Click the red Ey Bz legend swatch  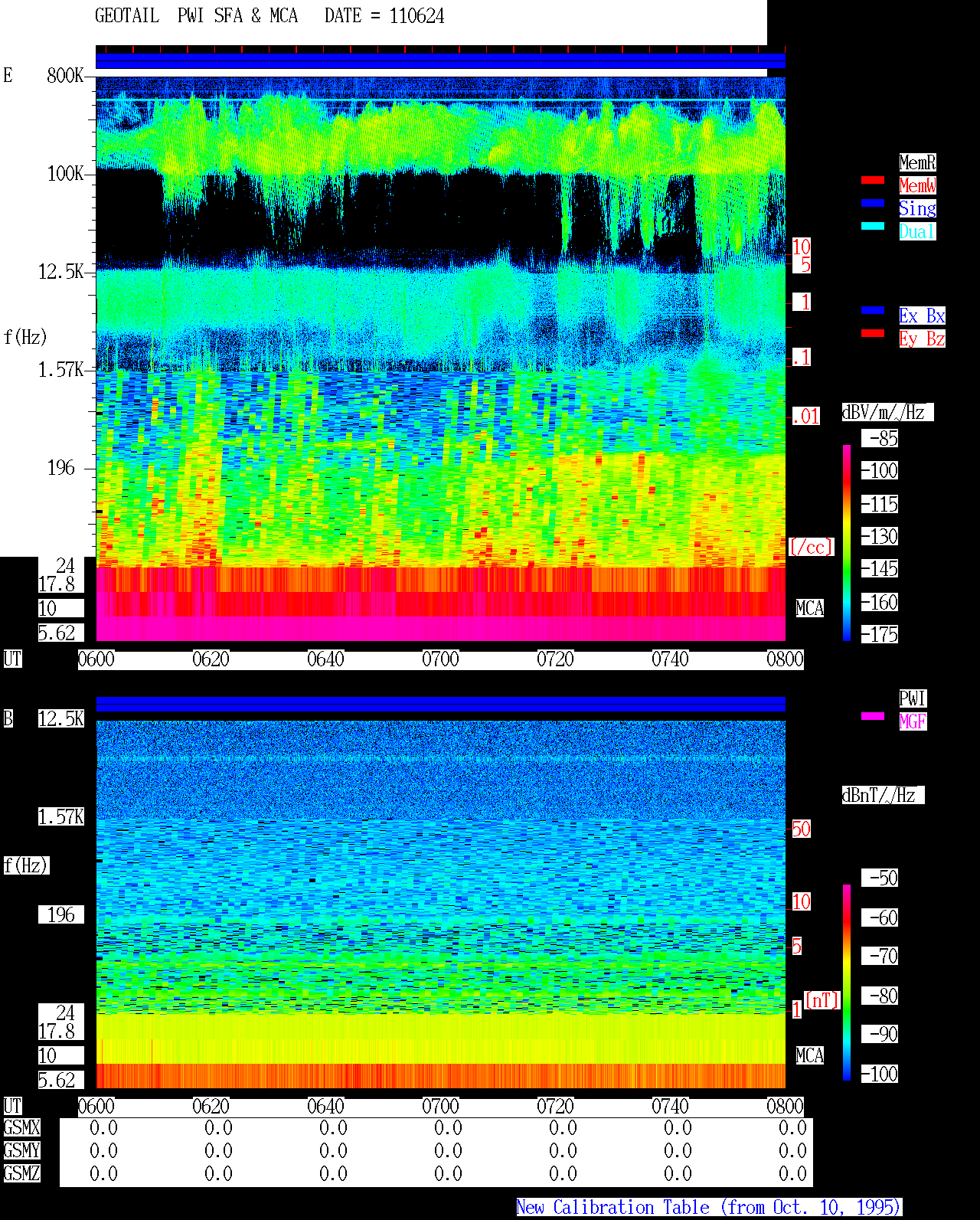click(x=873, y=333)
